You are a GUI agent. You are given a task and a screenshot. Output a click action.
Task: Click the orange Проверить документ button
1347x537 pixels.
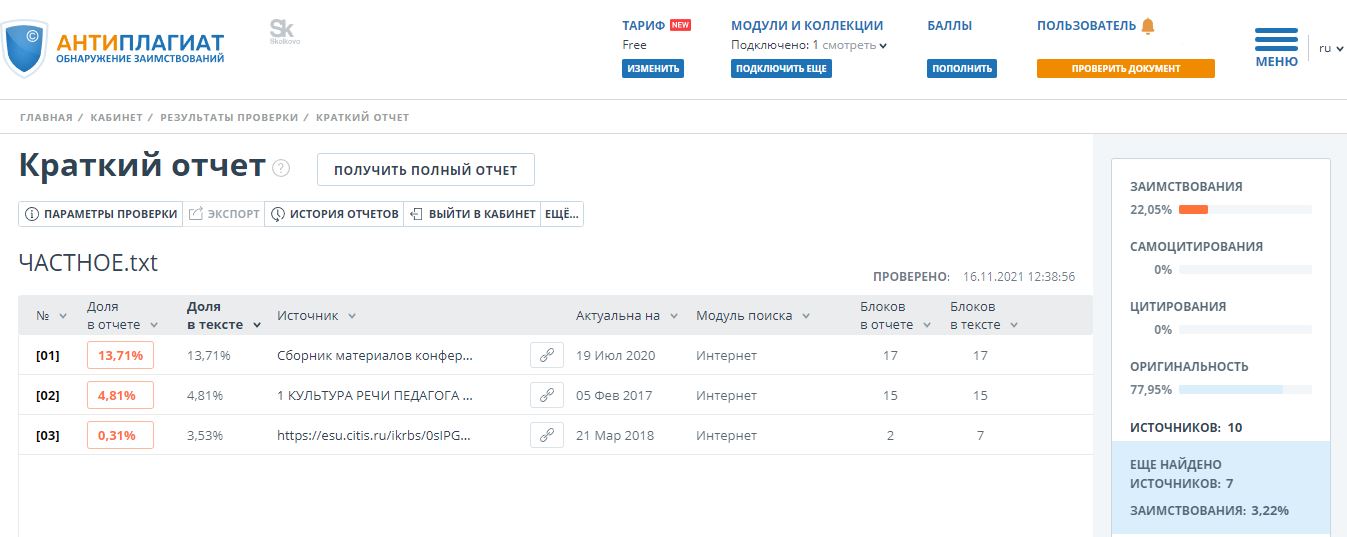[1125, 69]
